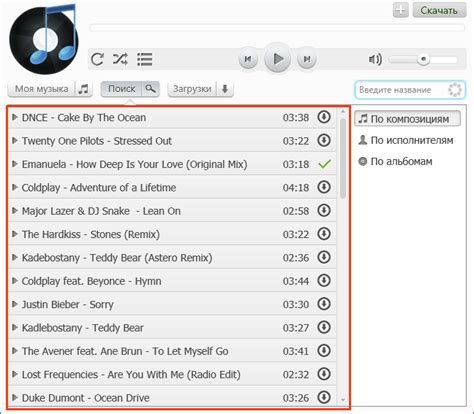Play triangle for Emanuela row

coord(15,164)
